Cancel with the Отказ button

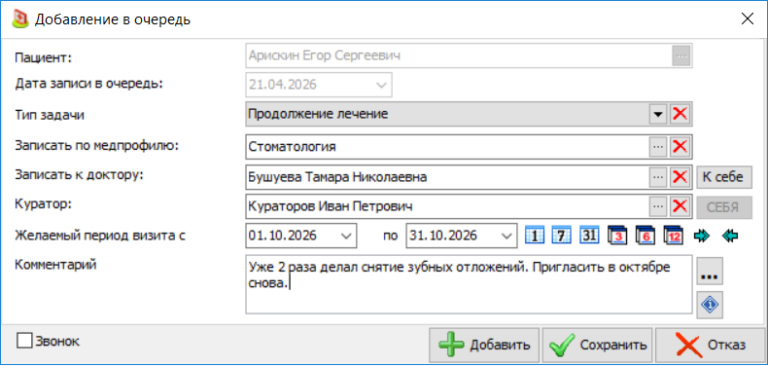[711, 345]
